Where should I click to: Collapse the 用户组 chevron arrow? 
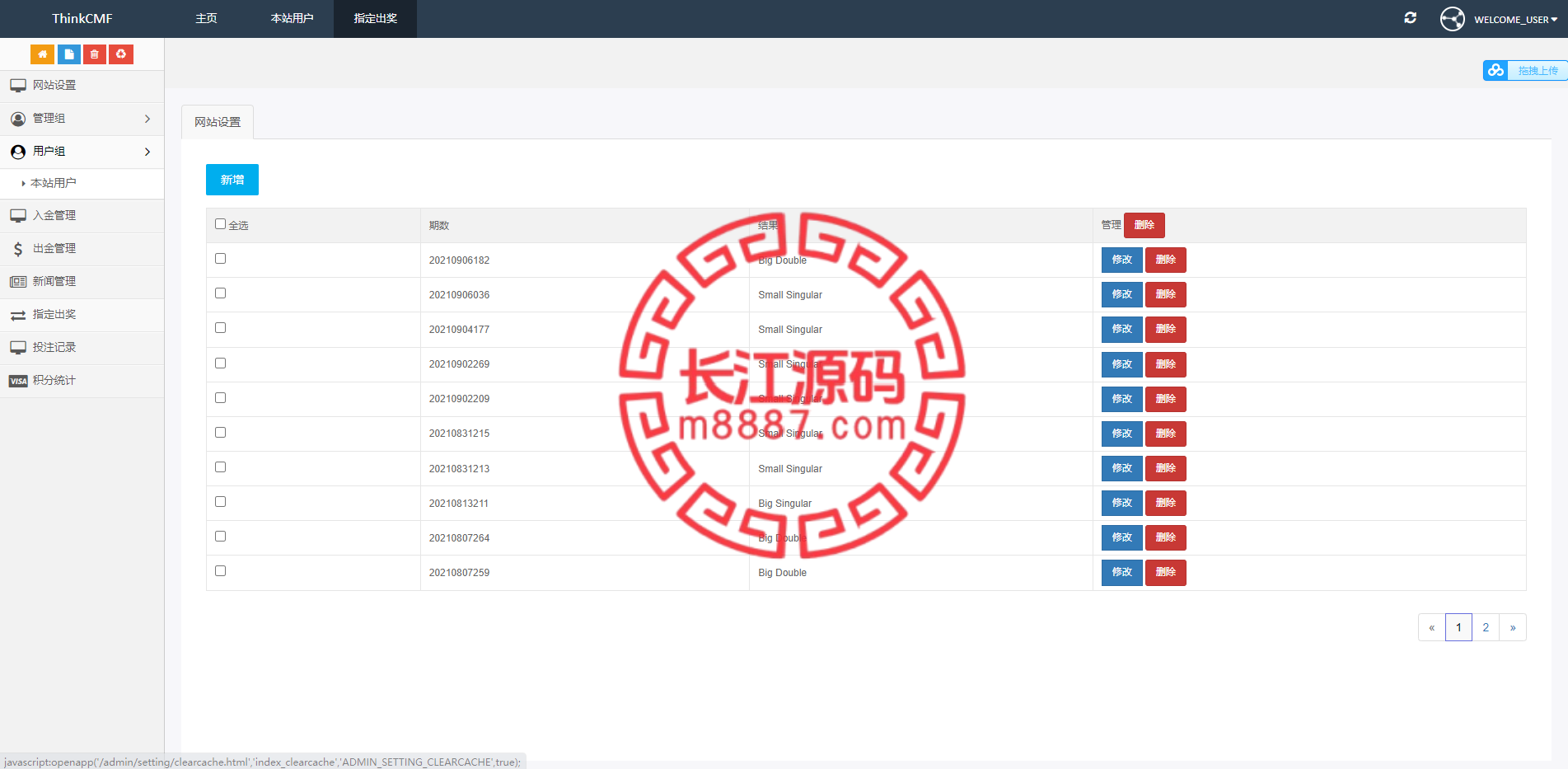click(x=147, y=152)
